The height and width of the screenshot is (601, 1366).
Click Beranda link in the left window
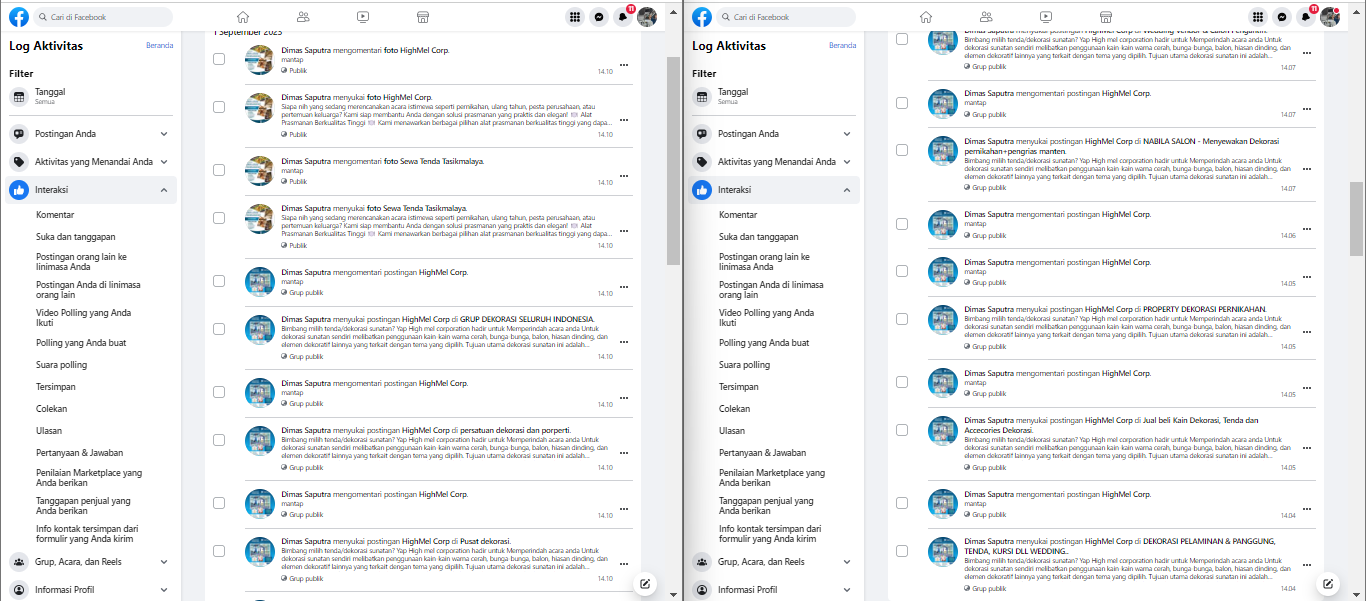click(x=159, y=45)
